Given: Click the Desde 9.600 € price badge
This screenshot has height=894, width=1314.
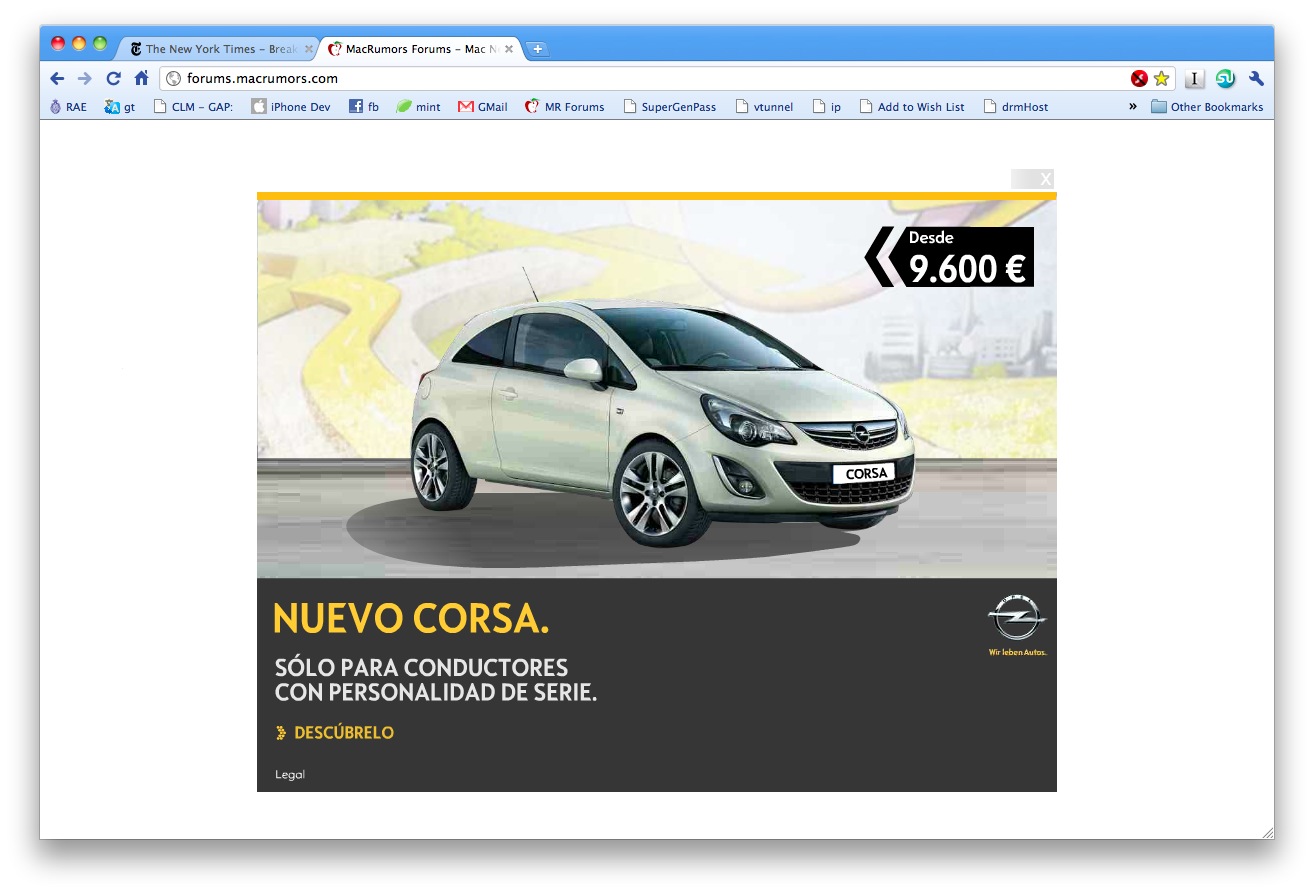Looking at the screenshot, I should 949,257.
